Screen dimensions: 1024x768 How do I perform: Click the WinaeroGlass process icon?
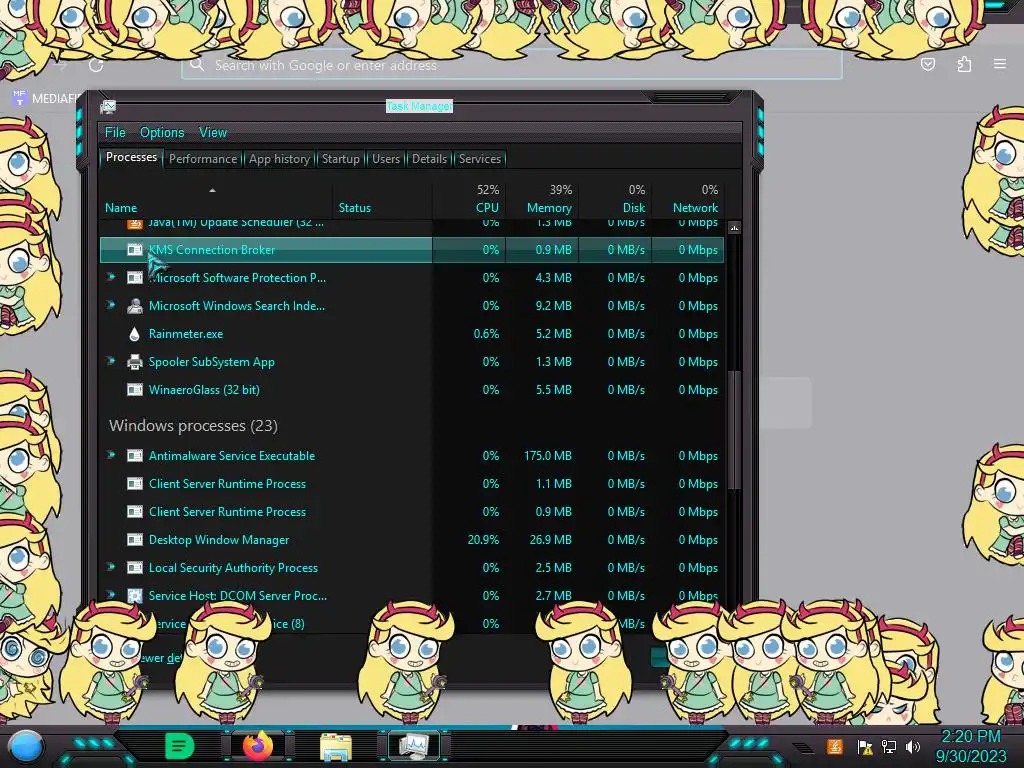click(x=135, y=390)
